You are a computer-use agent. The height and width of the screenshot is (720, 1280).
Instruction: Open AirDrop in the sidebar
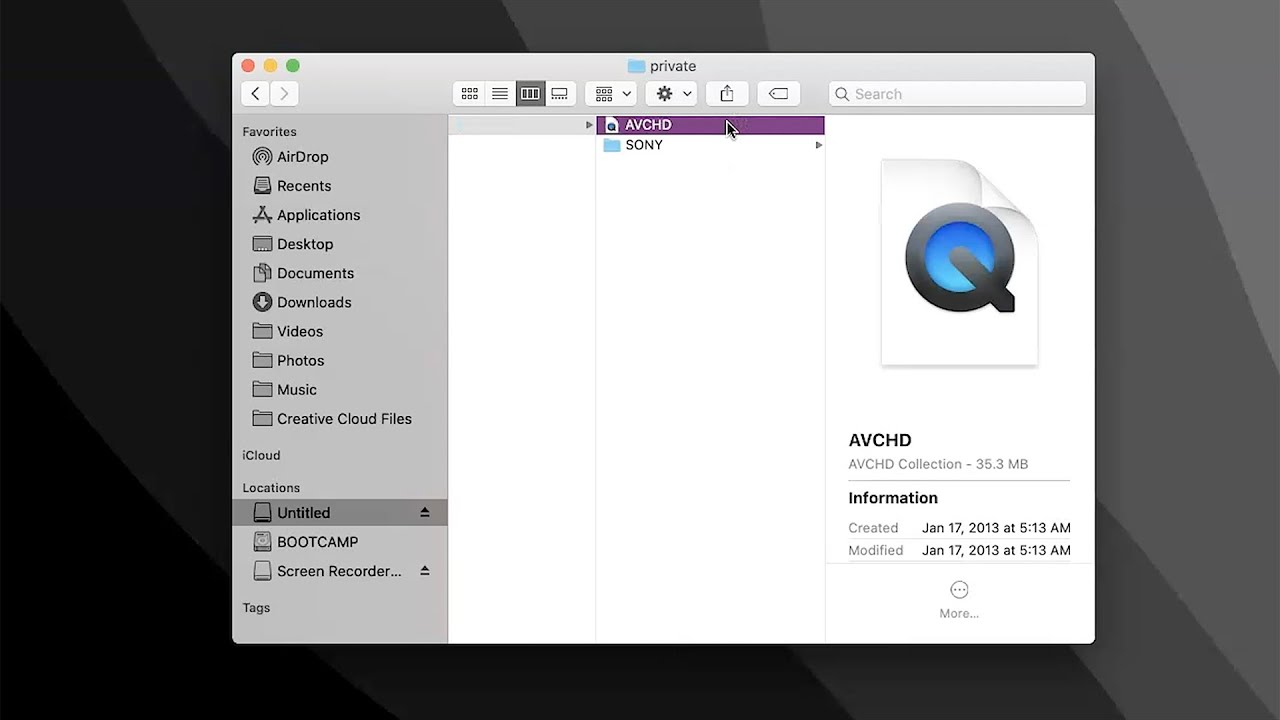[x=340, y=157]
